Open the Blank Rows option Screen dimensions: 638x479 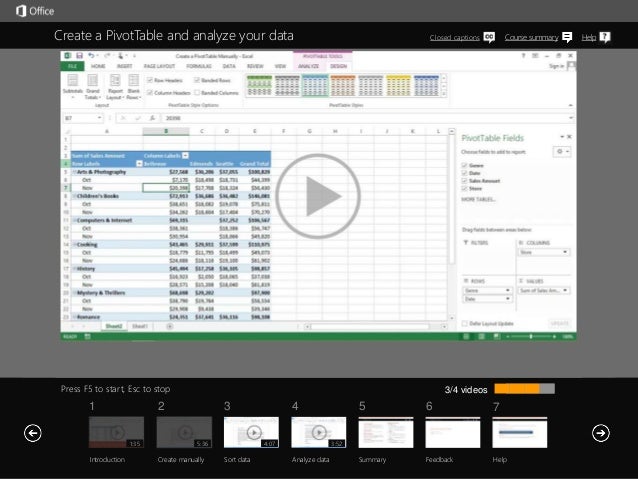pyautogui.click(x=133, y=87)
